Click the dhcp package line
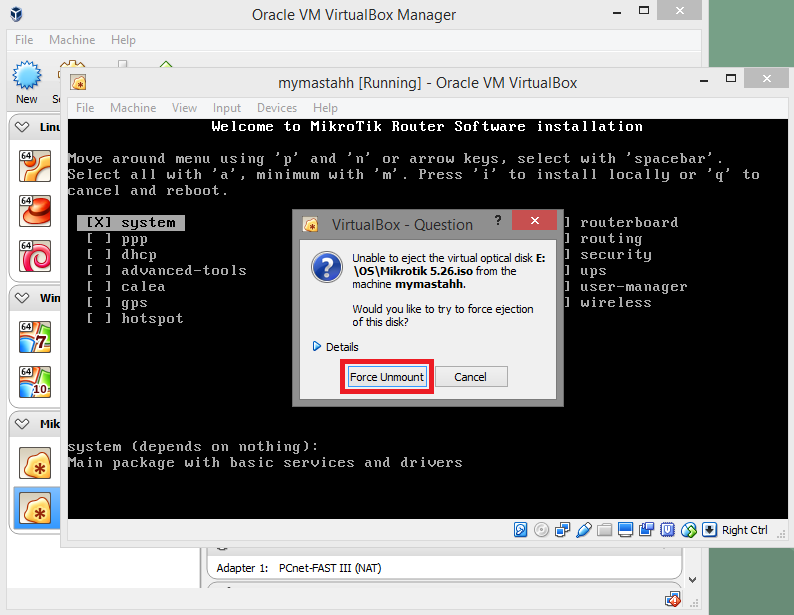 (122, 254)
